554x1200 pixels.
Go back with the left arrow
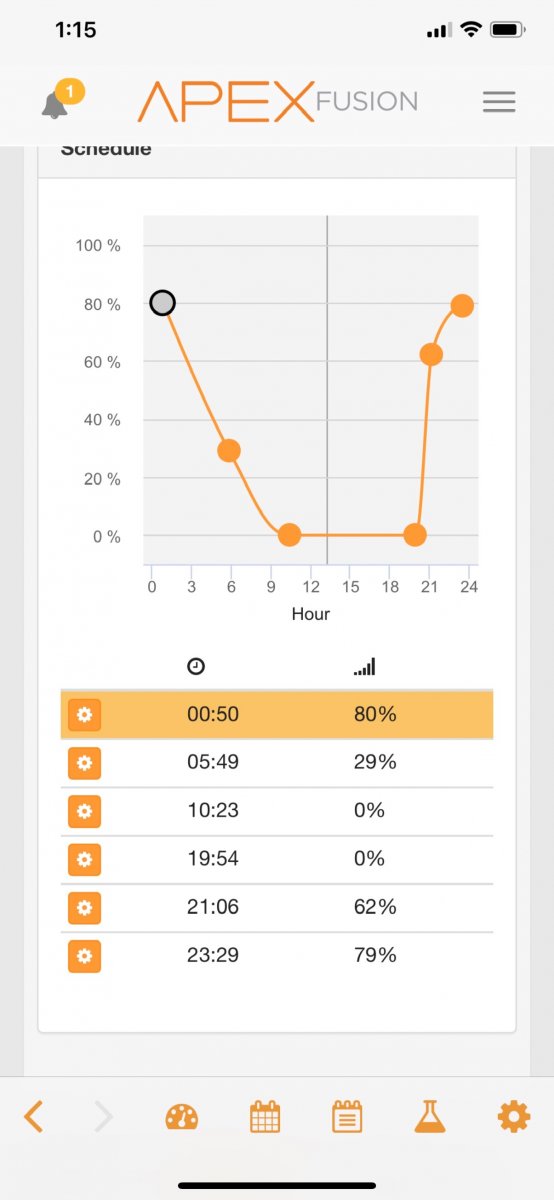[x=33, y=1116]
